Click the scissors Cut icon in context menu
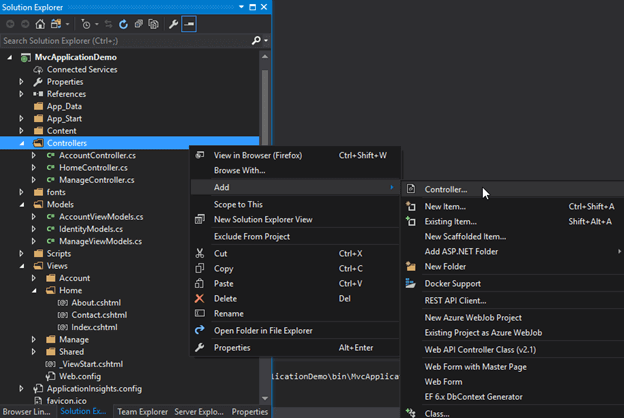624x418 pixels. click(x=199, y=254)
